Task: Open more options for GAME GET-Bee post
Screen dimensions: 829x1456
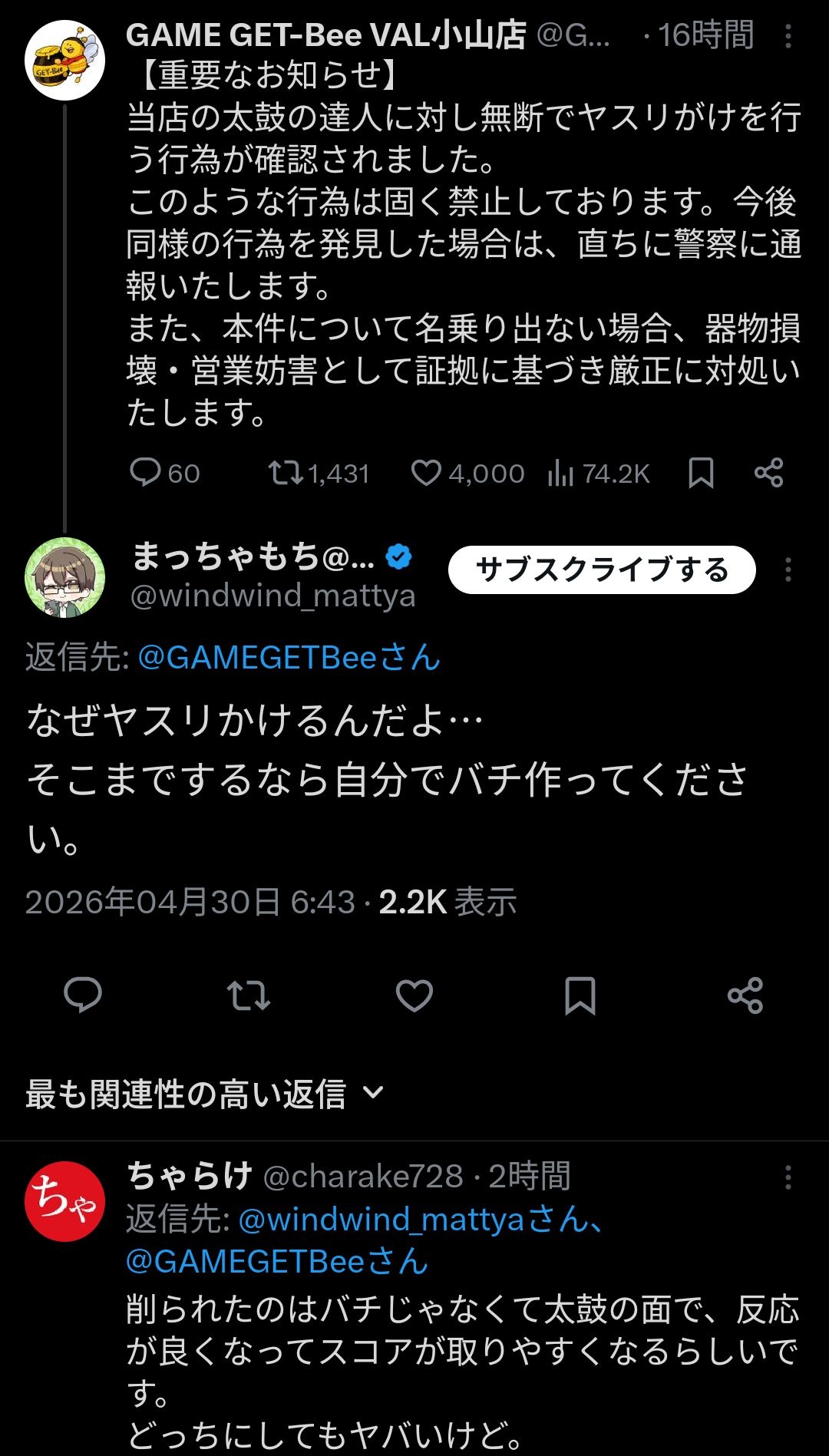Action: pyautogui.click(x=788, y=36)
